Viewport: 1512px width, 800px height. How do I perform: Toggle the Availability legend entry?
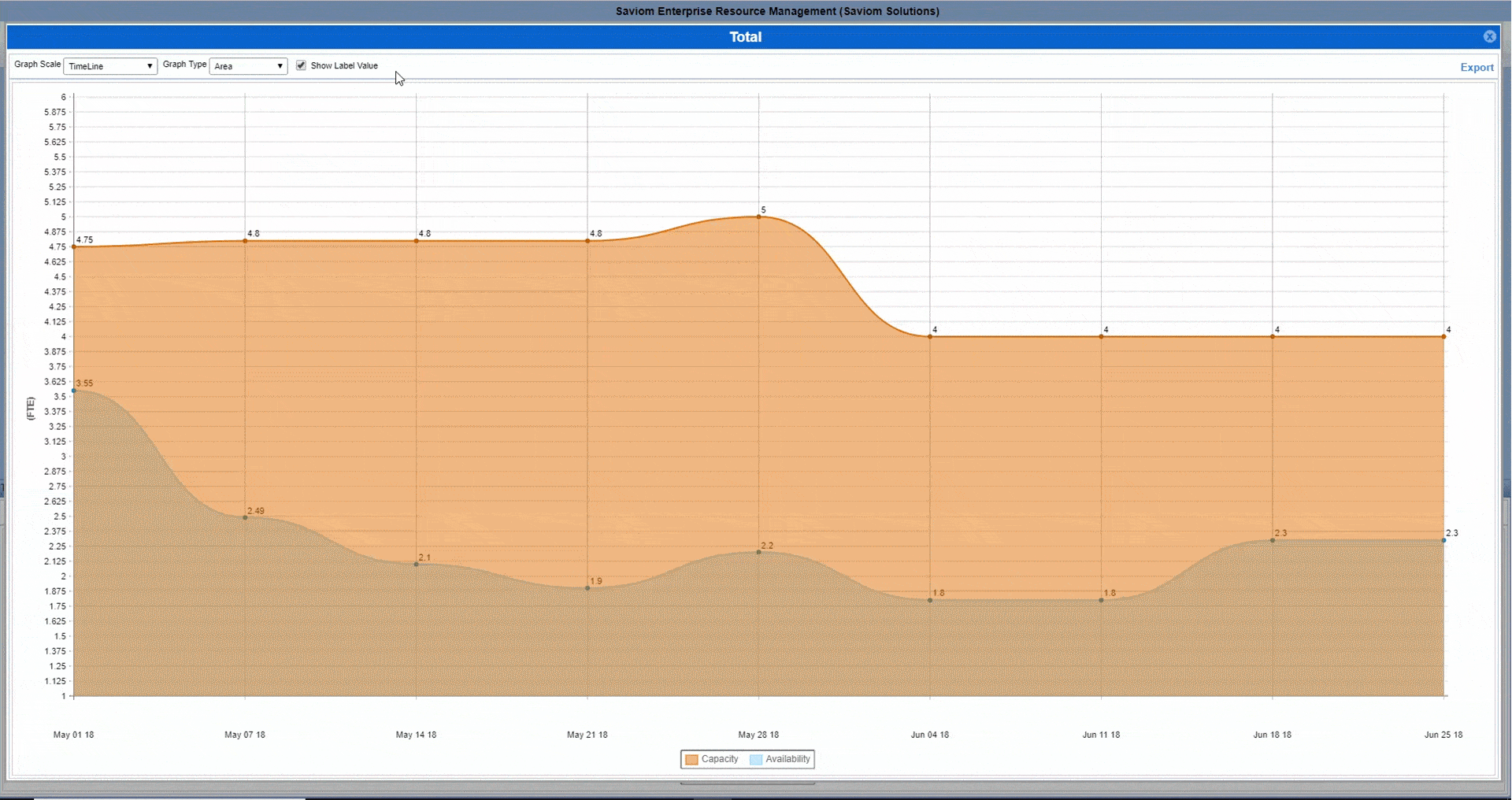point(780,759)
